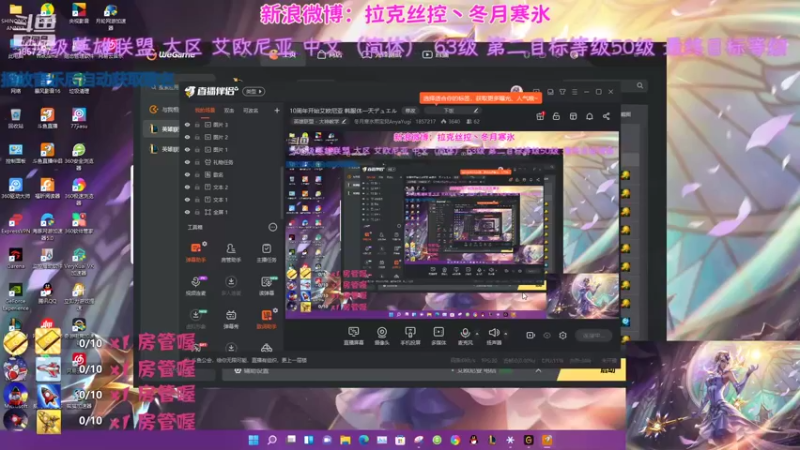800x450 pixels.
Task: Open the 弹幕秀 tool
Action: pyautogui.click(x=231, y=319)
